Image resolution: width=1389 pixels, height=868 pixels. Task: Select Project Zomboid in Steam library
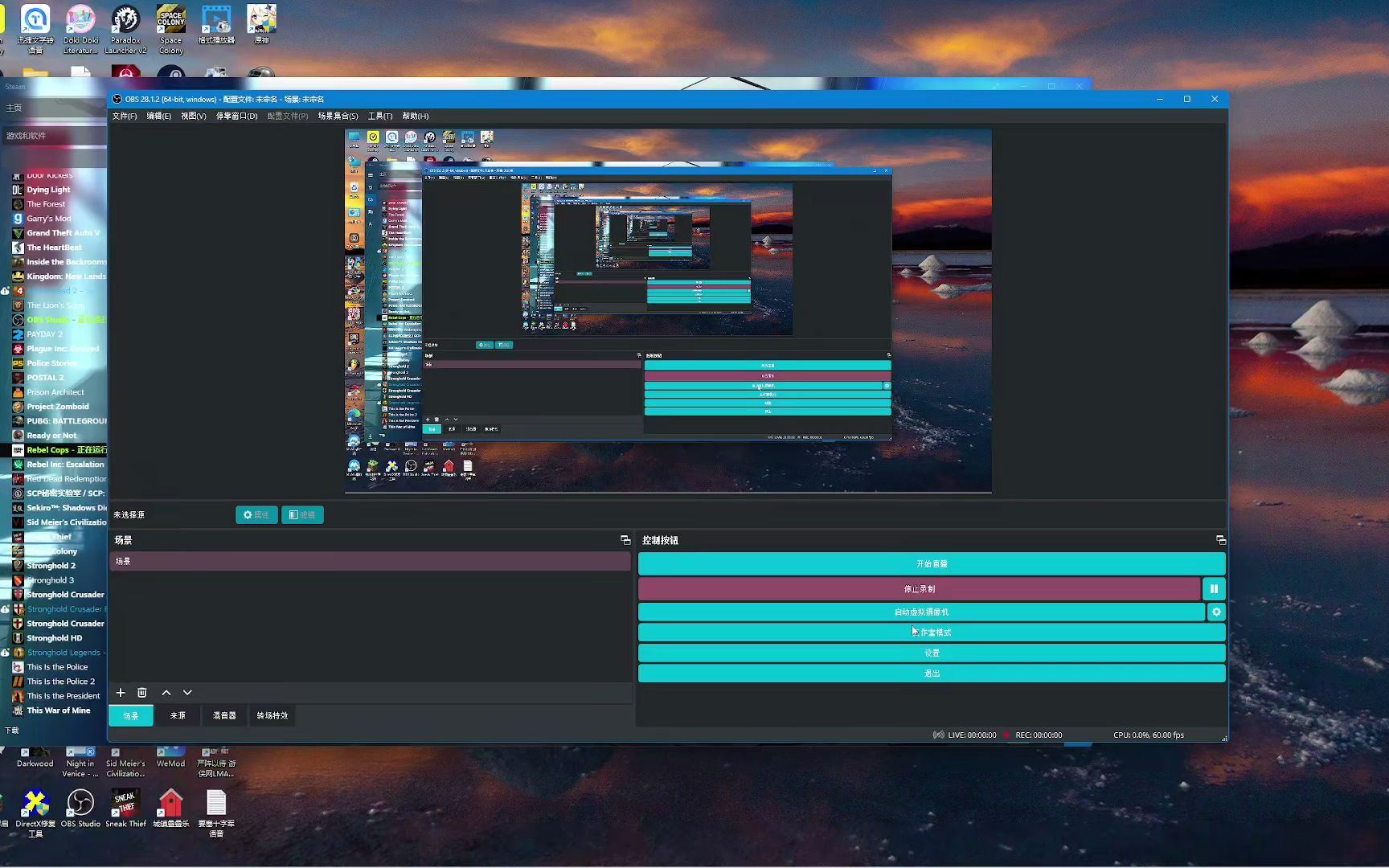(x=58, y=407)
